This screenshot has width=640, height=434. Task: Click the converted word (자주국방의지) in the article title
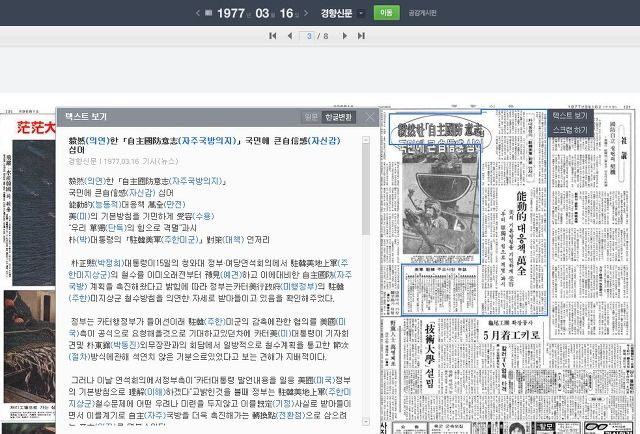point(208,140)
